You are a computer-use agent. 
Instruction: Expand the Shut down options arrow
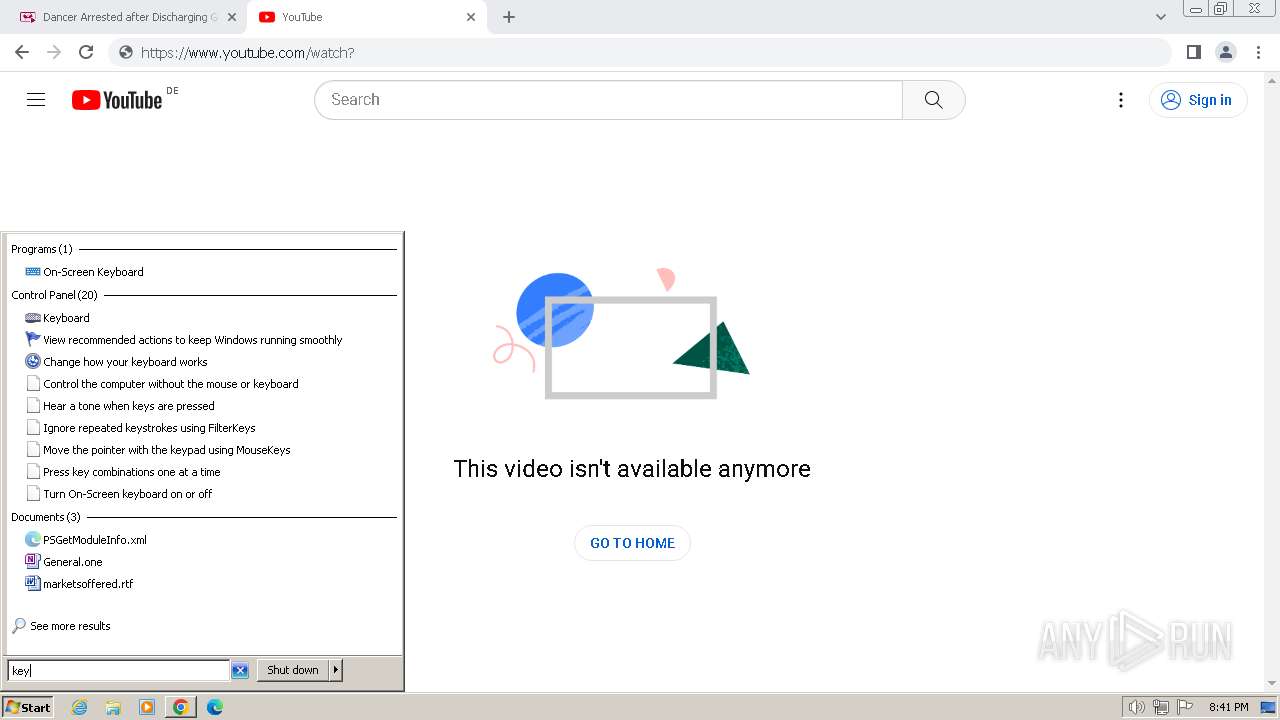click(x=336, y=671)
